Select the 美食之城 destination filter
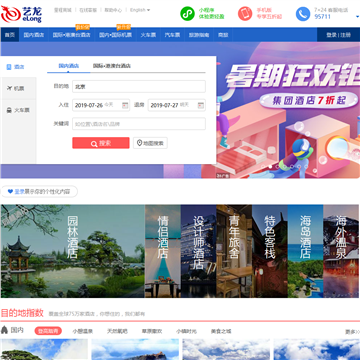Screen dimensions: 360x360 tap(221, 331)
